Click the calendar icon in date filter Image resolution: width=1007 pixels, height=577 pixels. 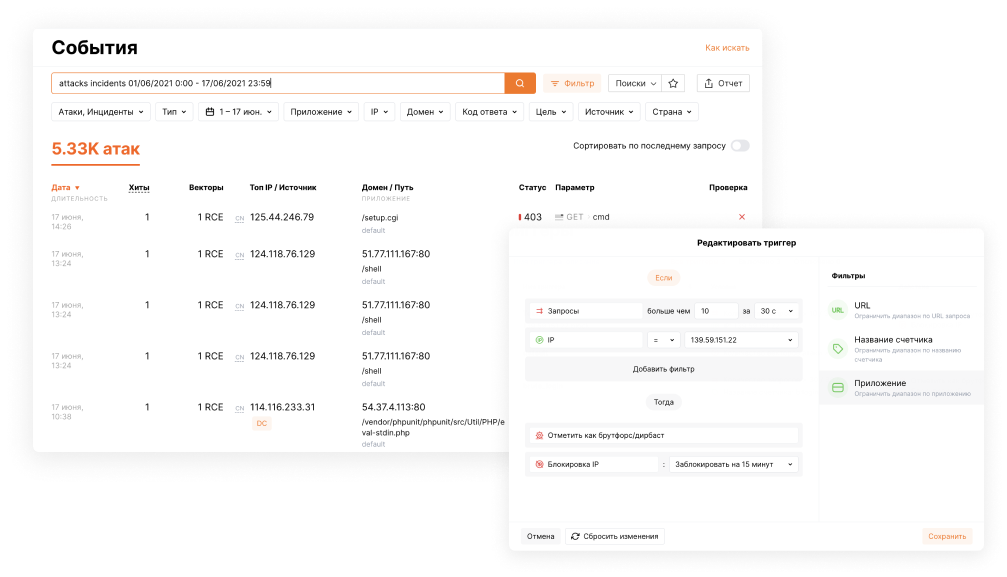pyautogui.click(x=209, y=112)
